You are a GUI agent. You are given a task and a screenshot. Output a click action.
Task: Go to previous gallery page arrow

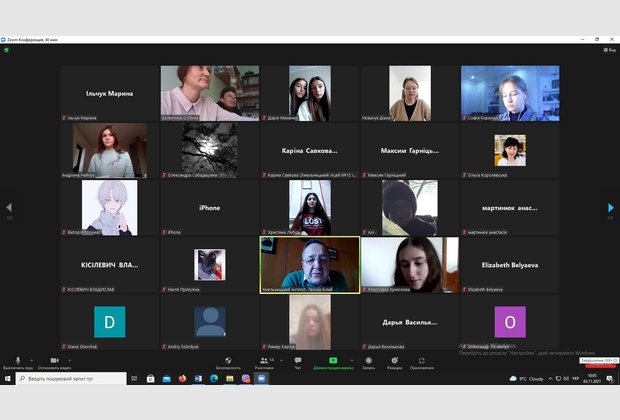tap(9, 207)
